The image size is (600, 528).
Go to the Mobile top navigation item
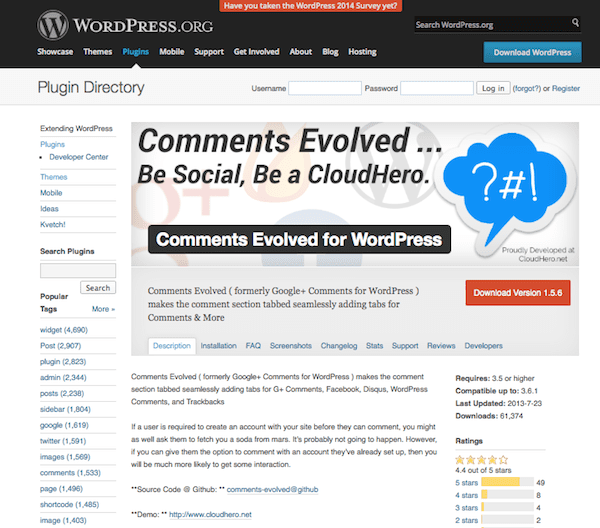pos(172,52)
